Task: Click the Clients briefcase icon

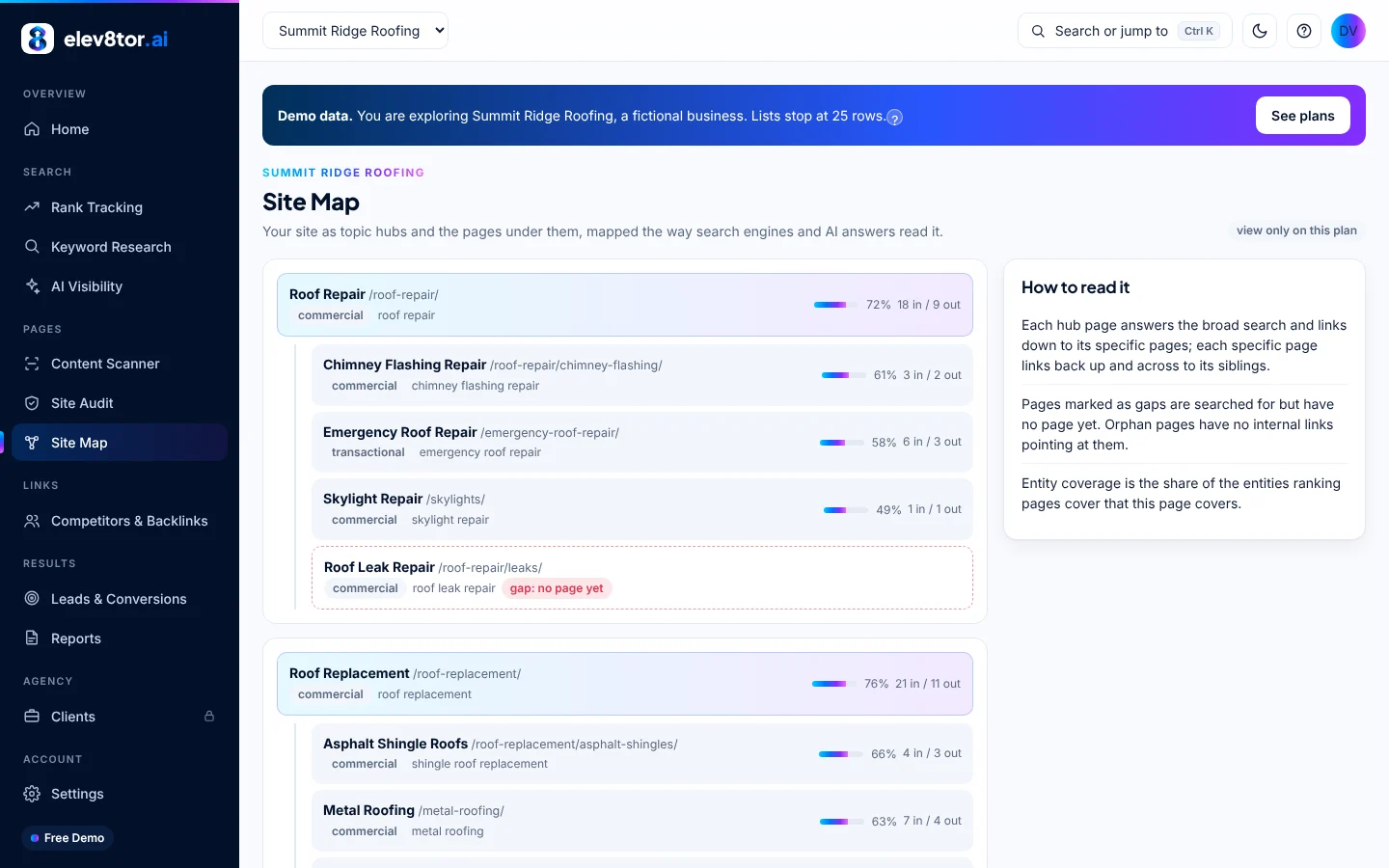Action: coord(32,717)
